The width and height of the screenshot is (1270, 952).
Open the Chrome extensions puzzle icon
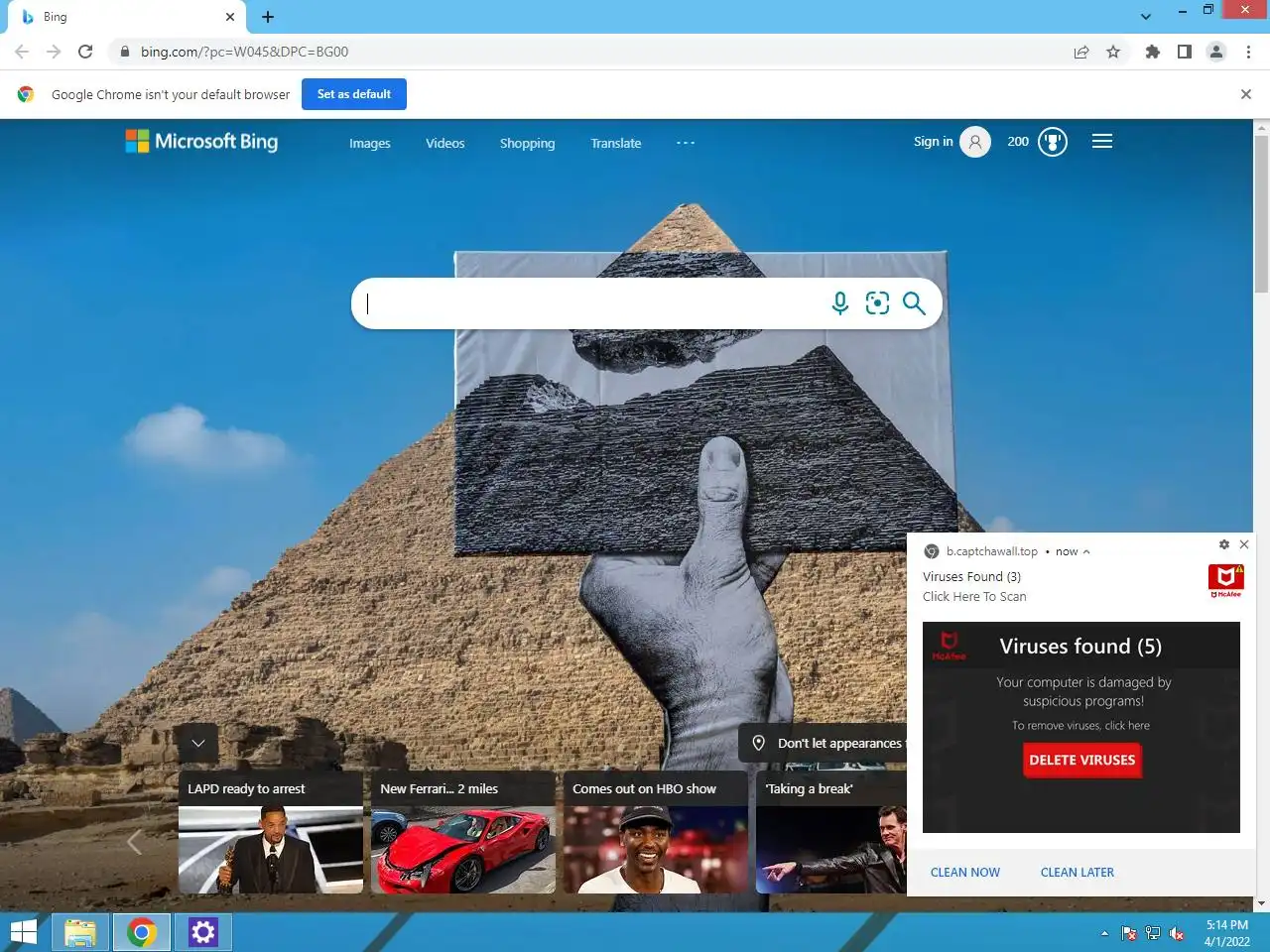(x=1152, y=52)
